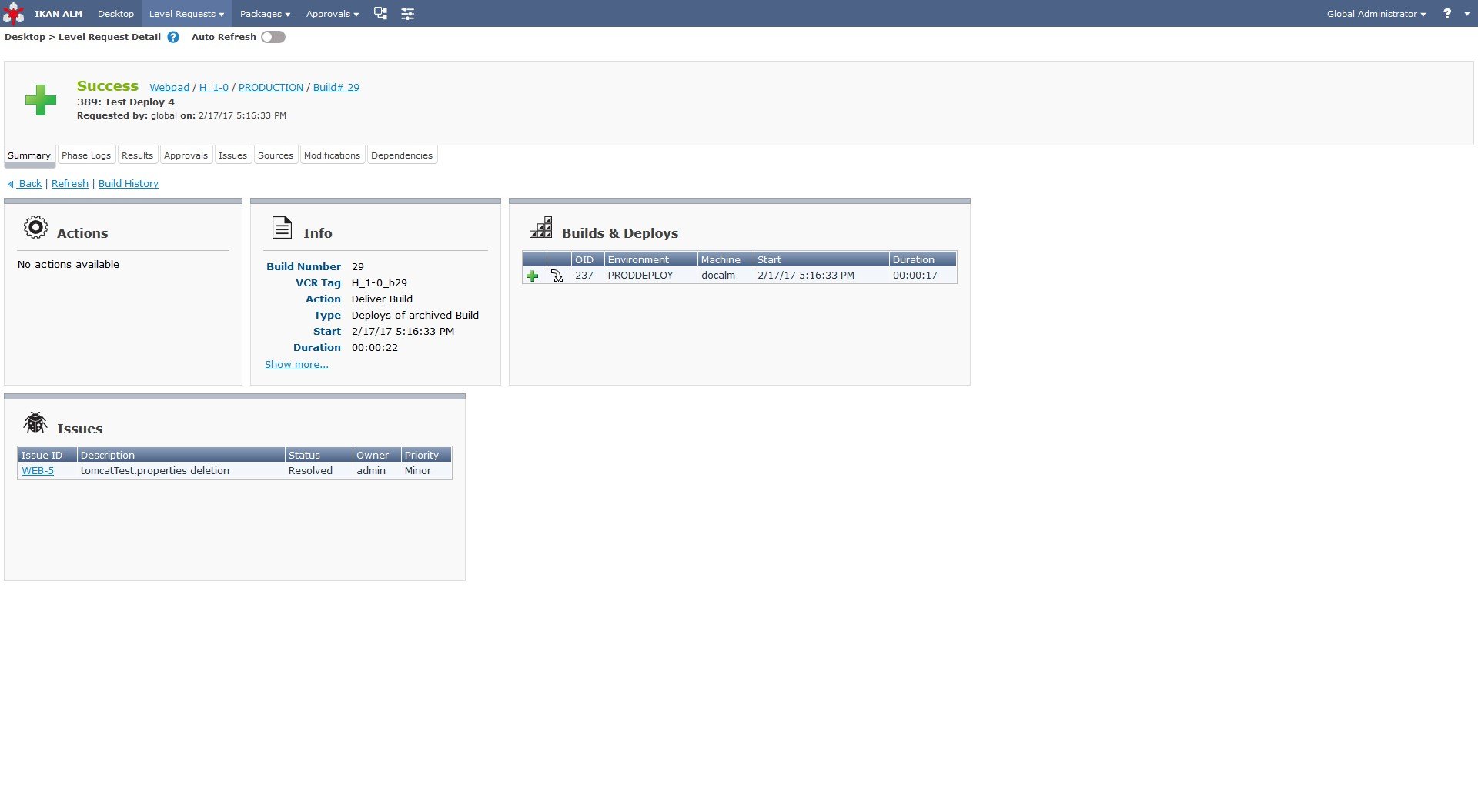Click the Refresh link
Image resolution: width=1478 pixels, height=812 pixels.
tap(70, 184)
